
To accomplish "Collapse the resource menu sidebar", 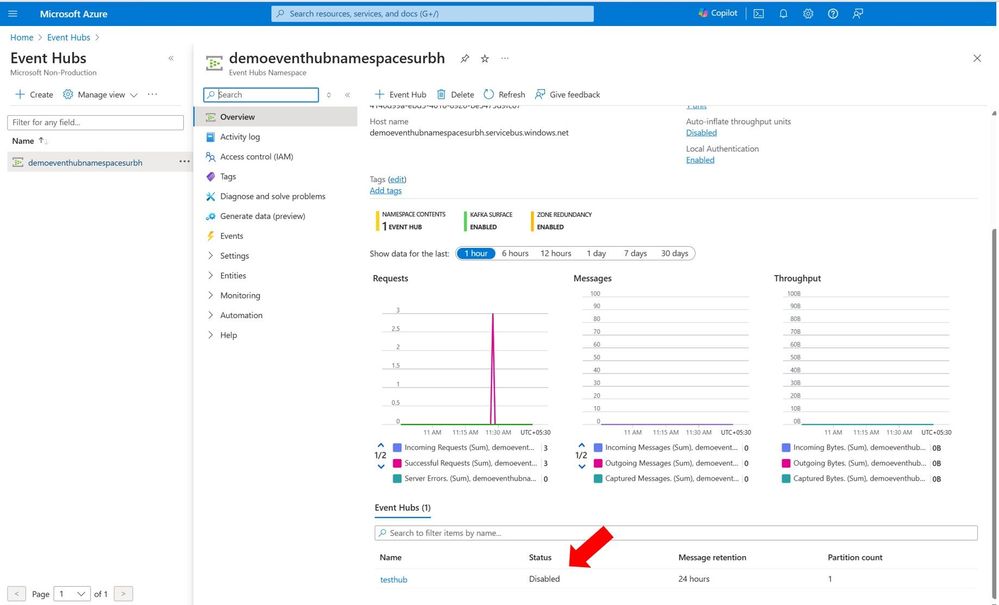I will (347, 95).
